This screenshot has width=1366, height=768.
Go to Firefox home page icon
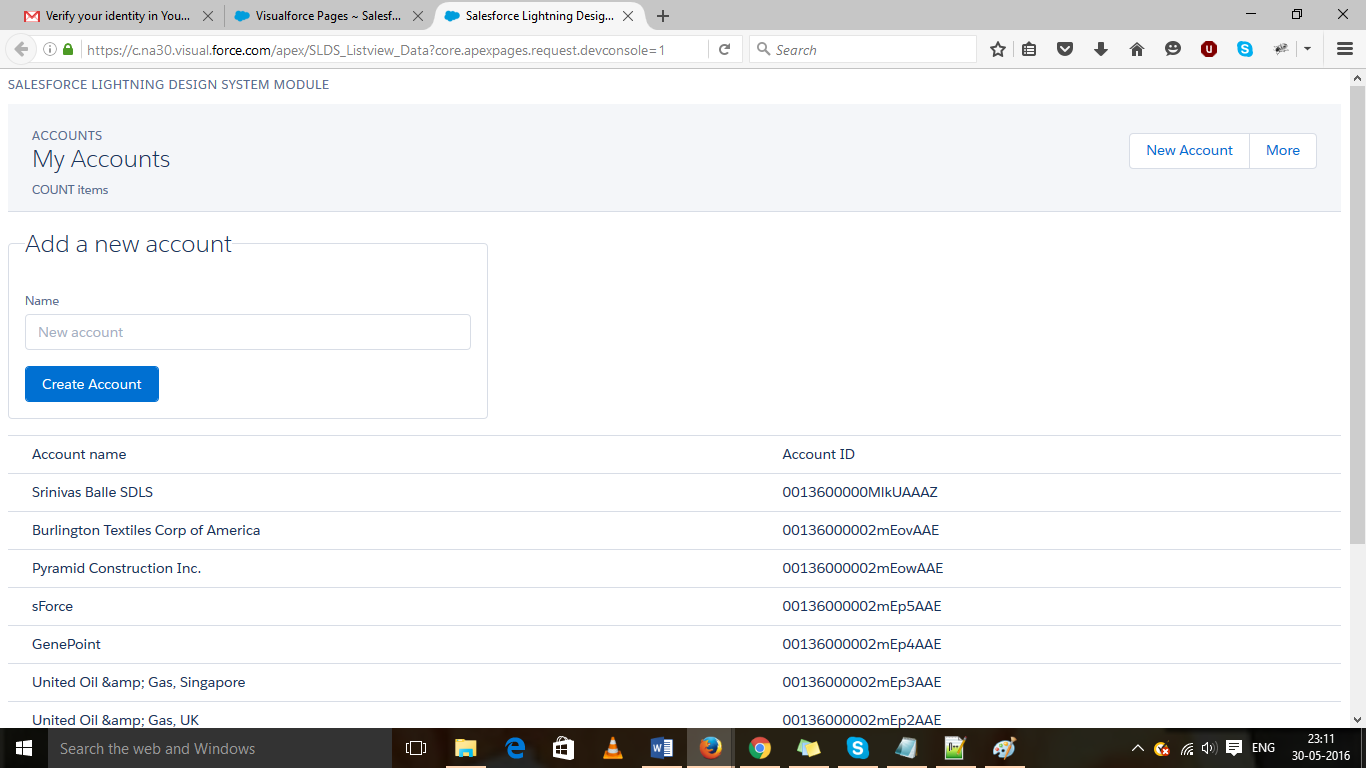[x=1137, y=49]
